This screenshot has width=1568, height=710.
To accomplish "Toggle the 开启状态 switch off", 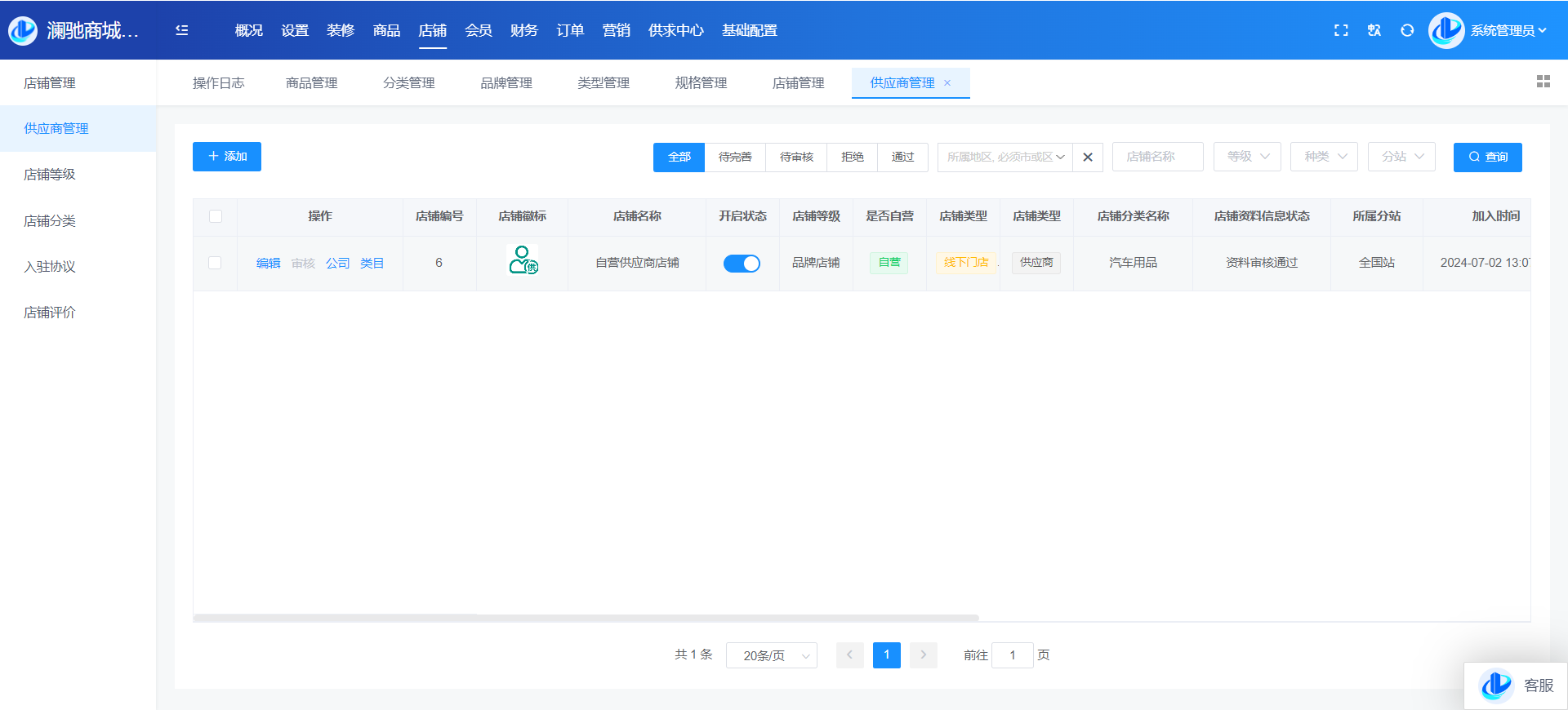I will (x=742, y=263).
